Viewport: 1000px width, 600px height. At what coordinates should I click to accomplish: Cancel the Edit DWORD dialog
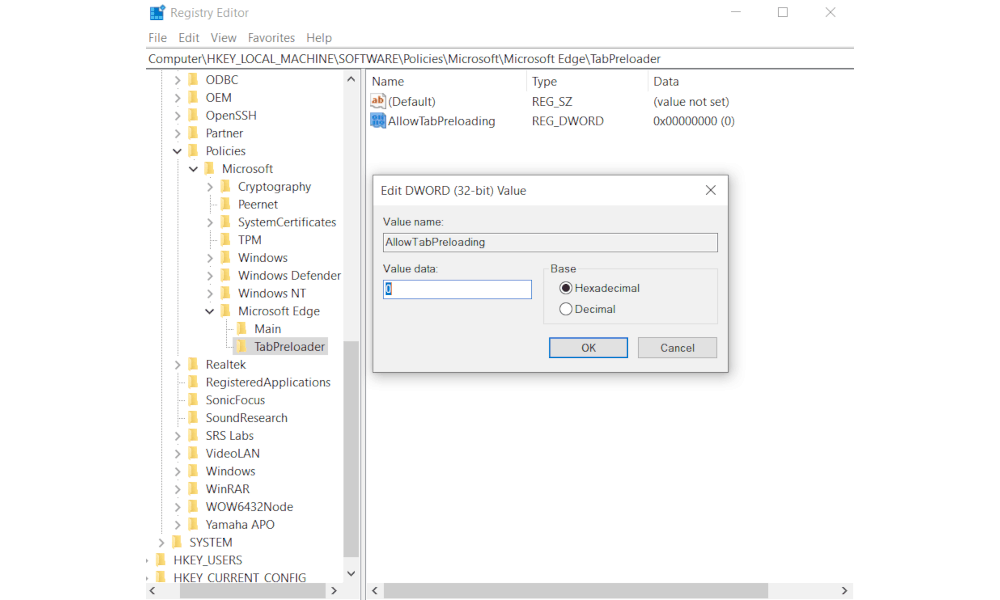pos(677,348)
